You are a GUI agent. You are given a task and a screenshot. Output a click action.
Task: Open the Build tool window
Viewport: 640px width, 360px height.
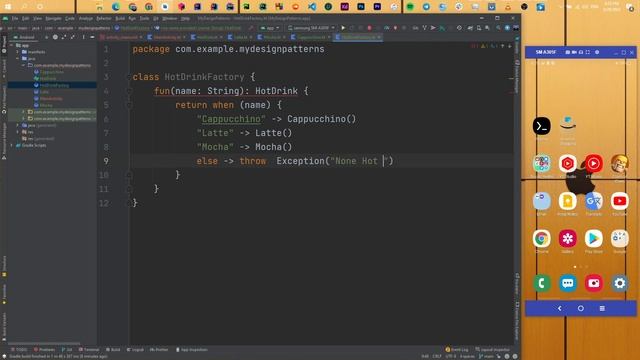pyautogui.click(x=113, y=350)
